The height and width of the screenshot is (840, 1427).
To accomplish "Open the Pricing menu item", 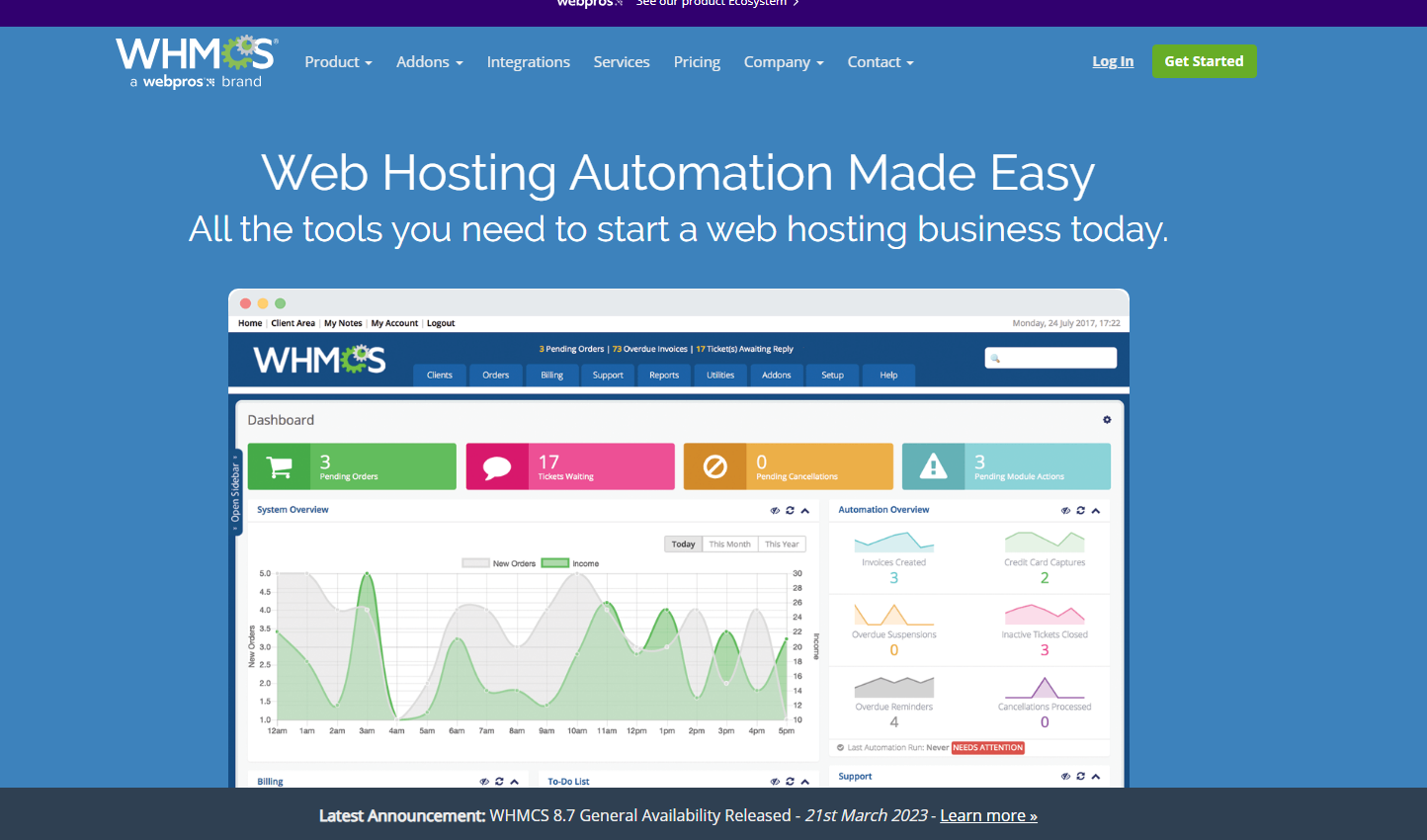I will click(697, 62).
